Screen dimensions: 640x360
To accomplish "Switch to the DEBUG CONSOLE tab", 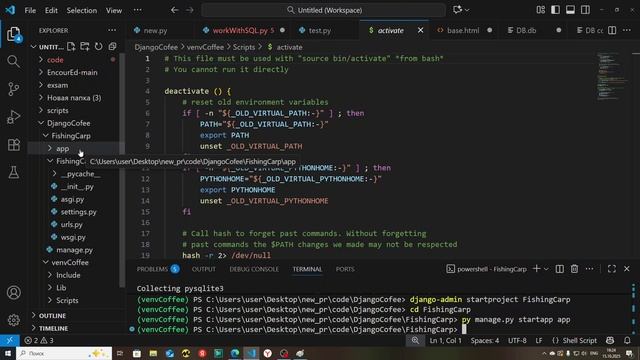I will [x=254, y=269].
